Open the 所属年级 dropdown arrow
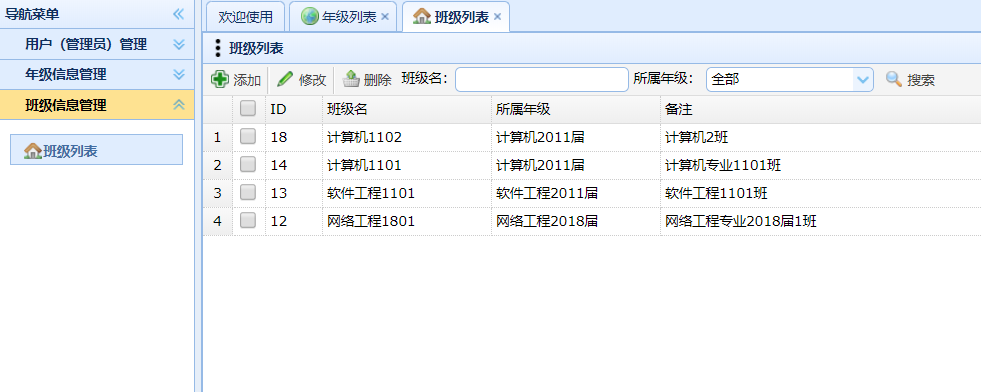Screen dimensions: 981x392 [x=863, y=79]
